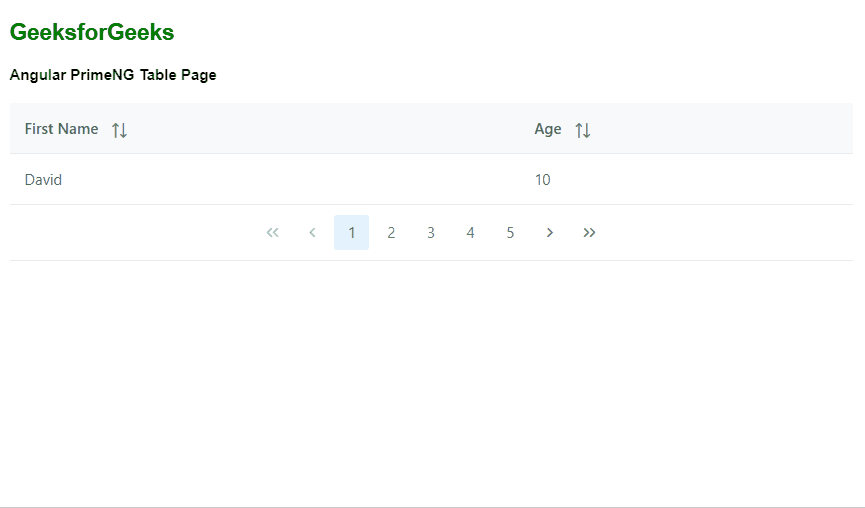Switch to page 3 in the paginator

tap(431, 233)
